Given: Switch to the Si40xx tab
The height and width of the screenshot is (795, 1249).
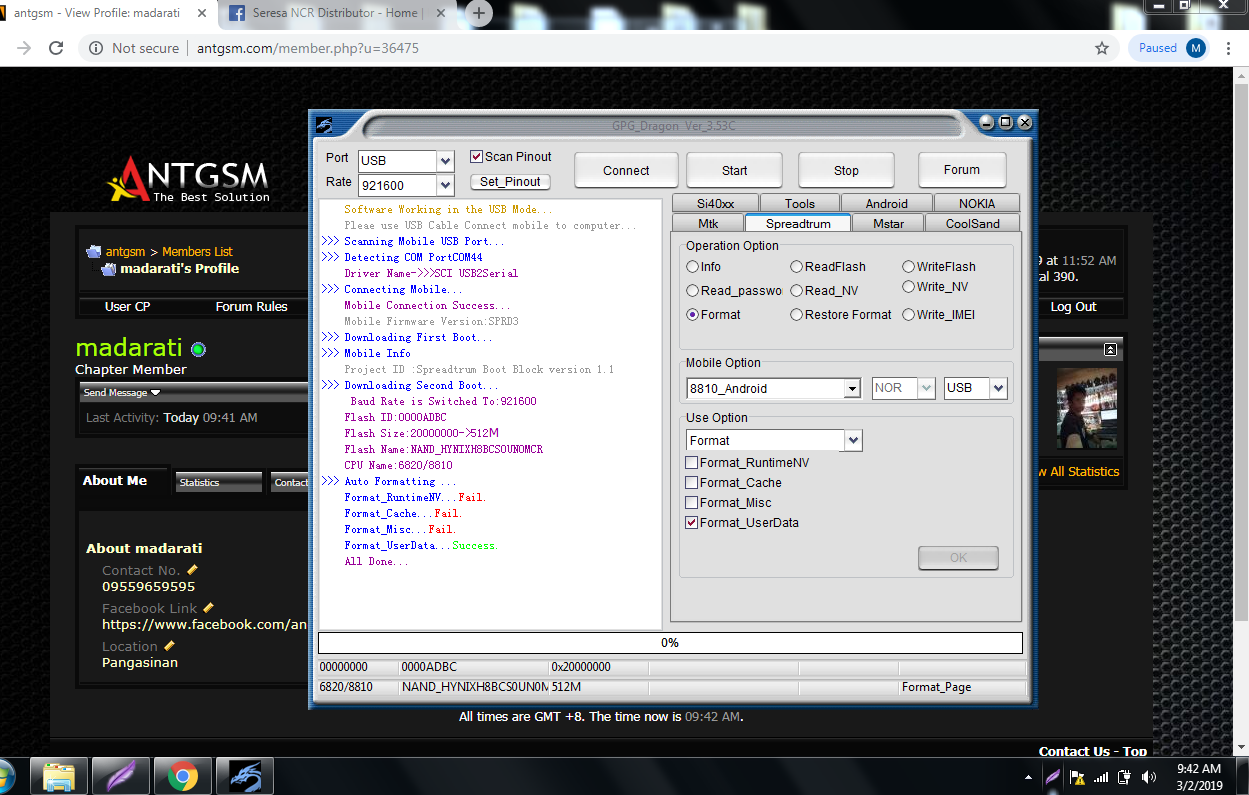Looking at the screenshot, I should pos(715,204).
